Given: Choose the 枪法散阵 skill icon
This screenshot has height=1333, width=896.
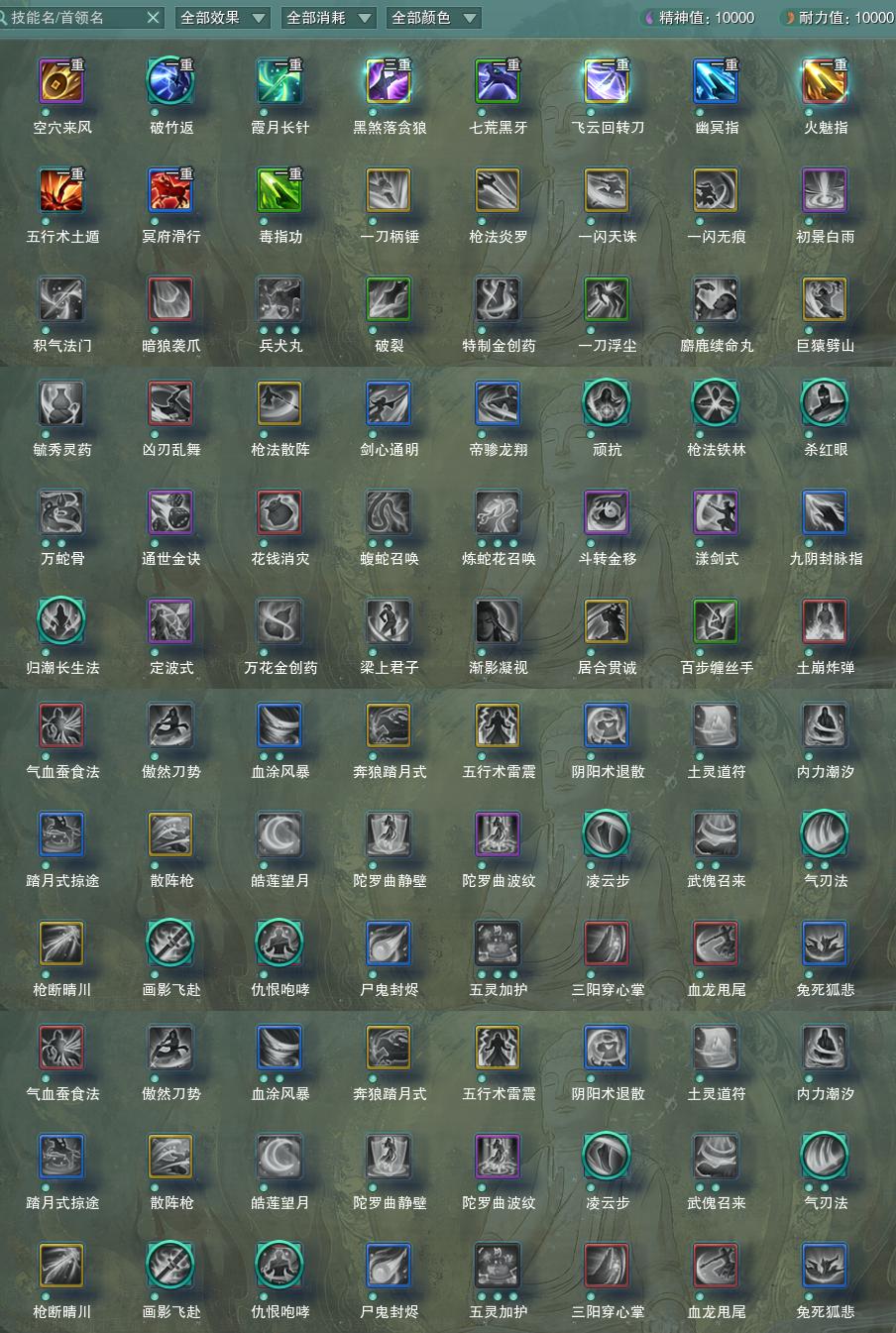Looking at the screenshot, I should pyautogui.click(x=280, y=403).
